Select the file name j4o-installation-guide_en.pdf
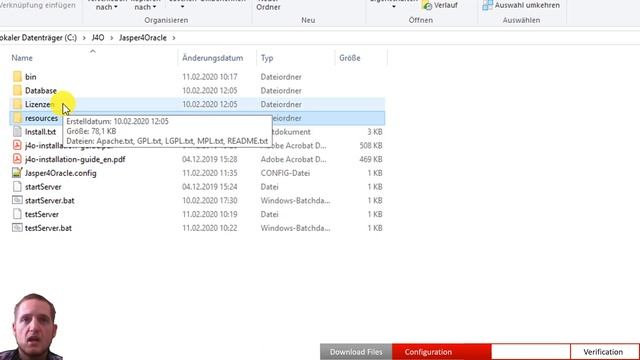 (75, 159)
